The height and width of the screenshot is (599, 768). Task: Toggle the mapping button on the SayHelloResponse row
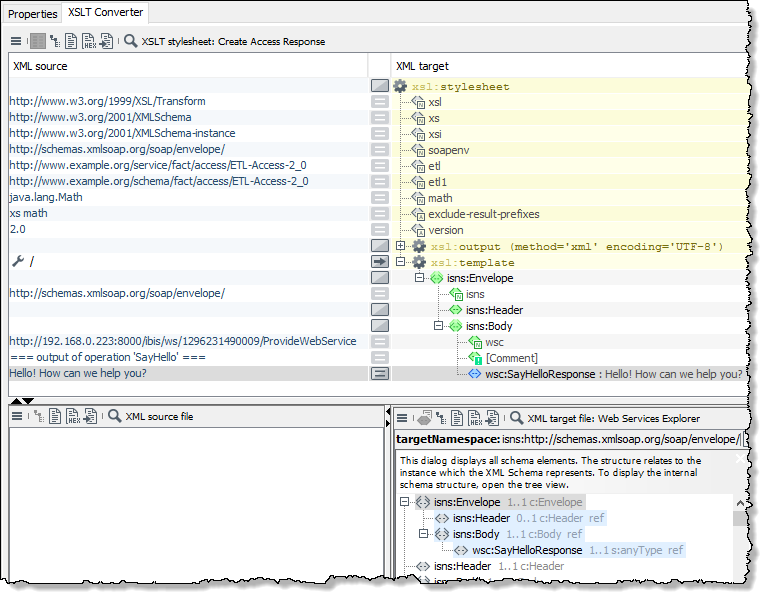point(379,374)
